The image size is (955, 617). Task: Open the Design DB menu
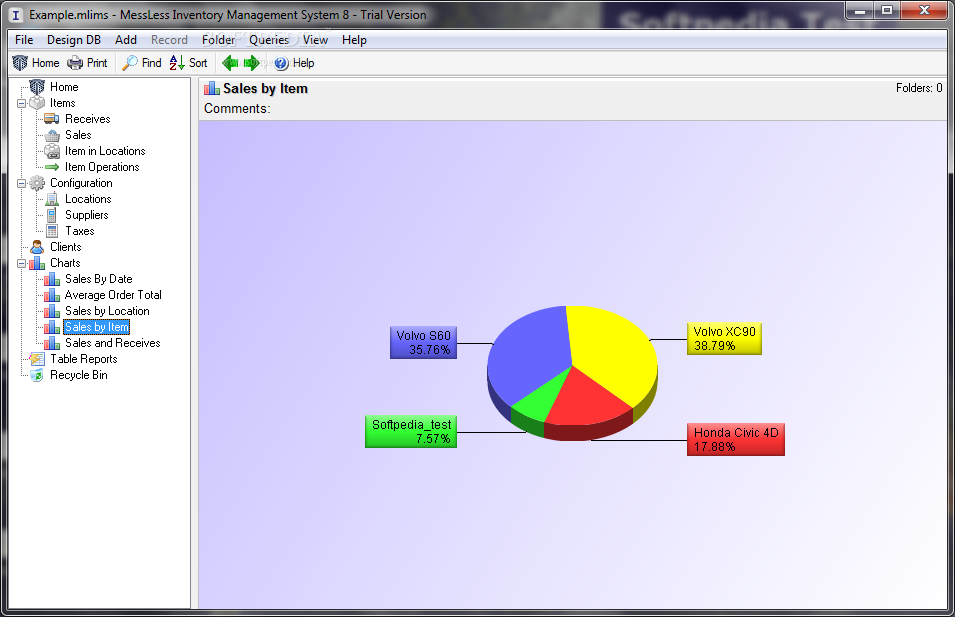pos(74,40)
